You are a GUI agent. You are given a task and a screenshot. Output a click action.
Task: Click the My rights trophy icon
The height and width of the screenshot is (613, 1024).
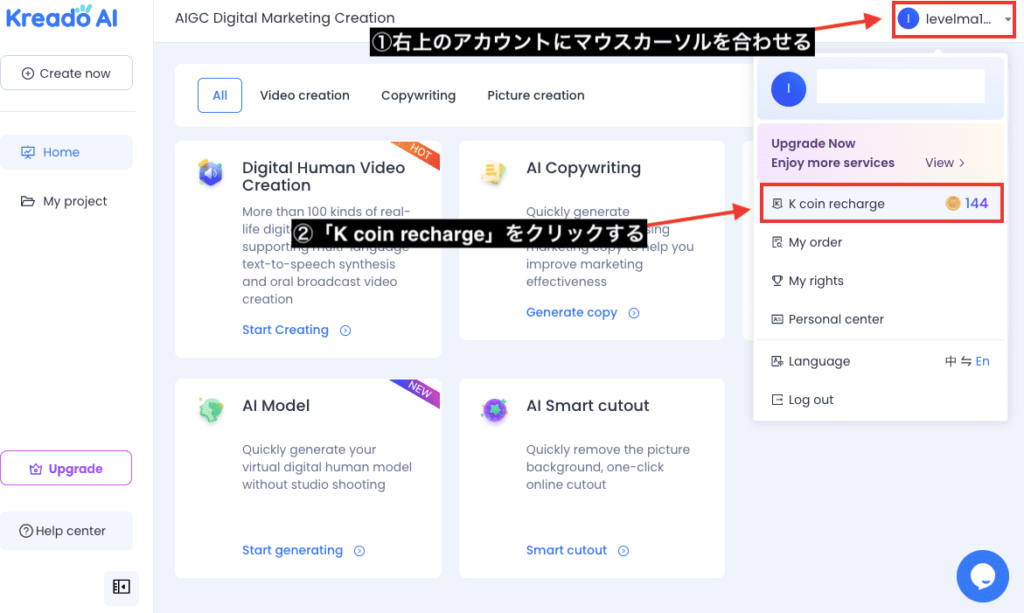pyautogui.click(x=777, y=281)
